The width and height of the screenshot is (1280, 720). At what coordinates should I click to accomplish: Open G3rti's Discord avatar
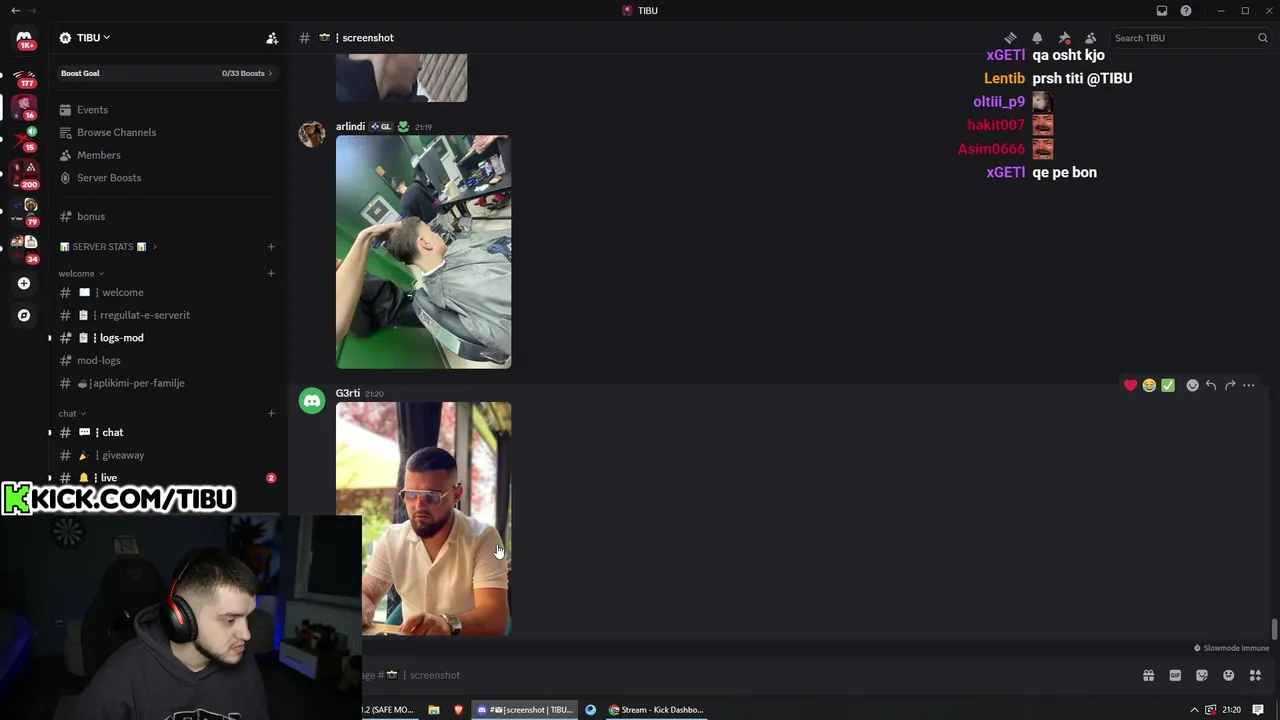click(312, 401)
